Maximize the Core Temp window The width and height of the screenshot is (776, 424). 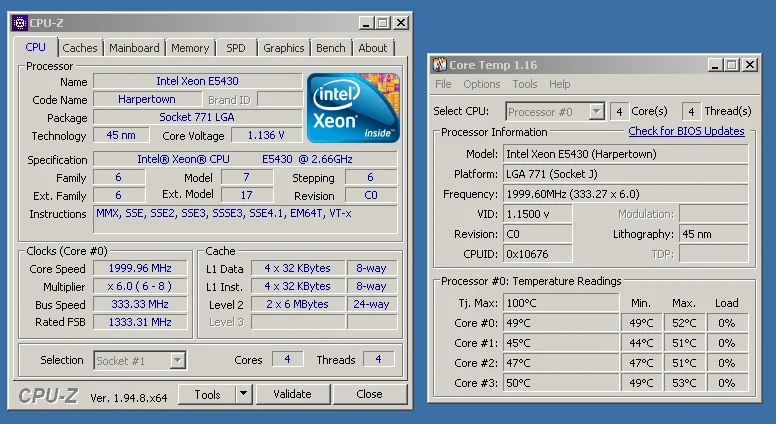pos(731,65)
